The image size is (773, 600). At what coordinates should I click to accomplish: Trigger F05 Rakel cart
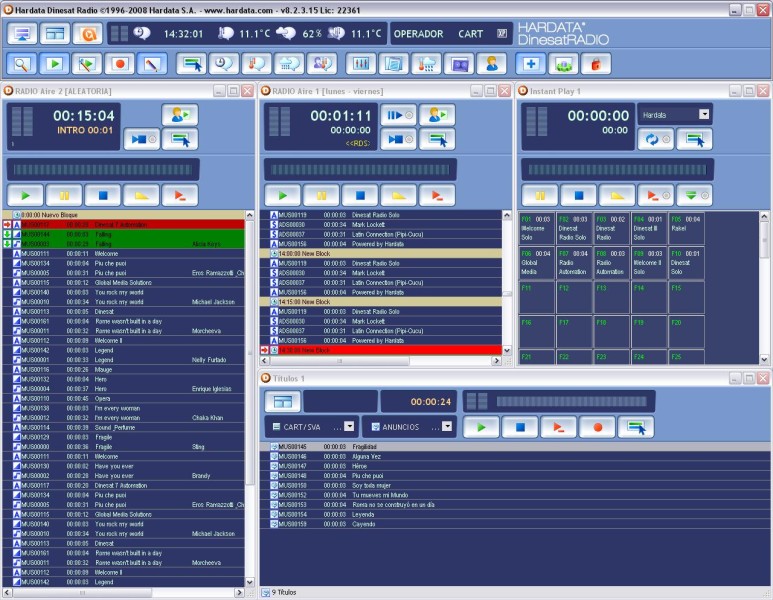[686, 228]
